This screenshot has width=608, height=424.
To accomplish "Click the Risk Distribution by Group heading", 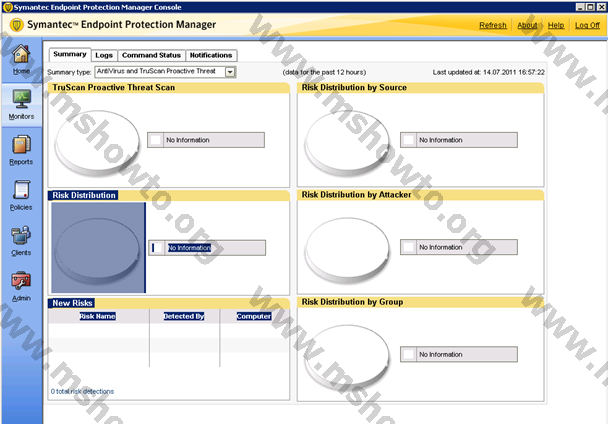I will [352, 302].
